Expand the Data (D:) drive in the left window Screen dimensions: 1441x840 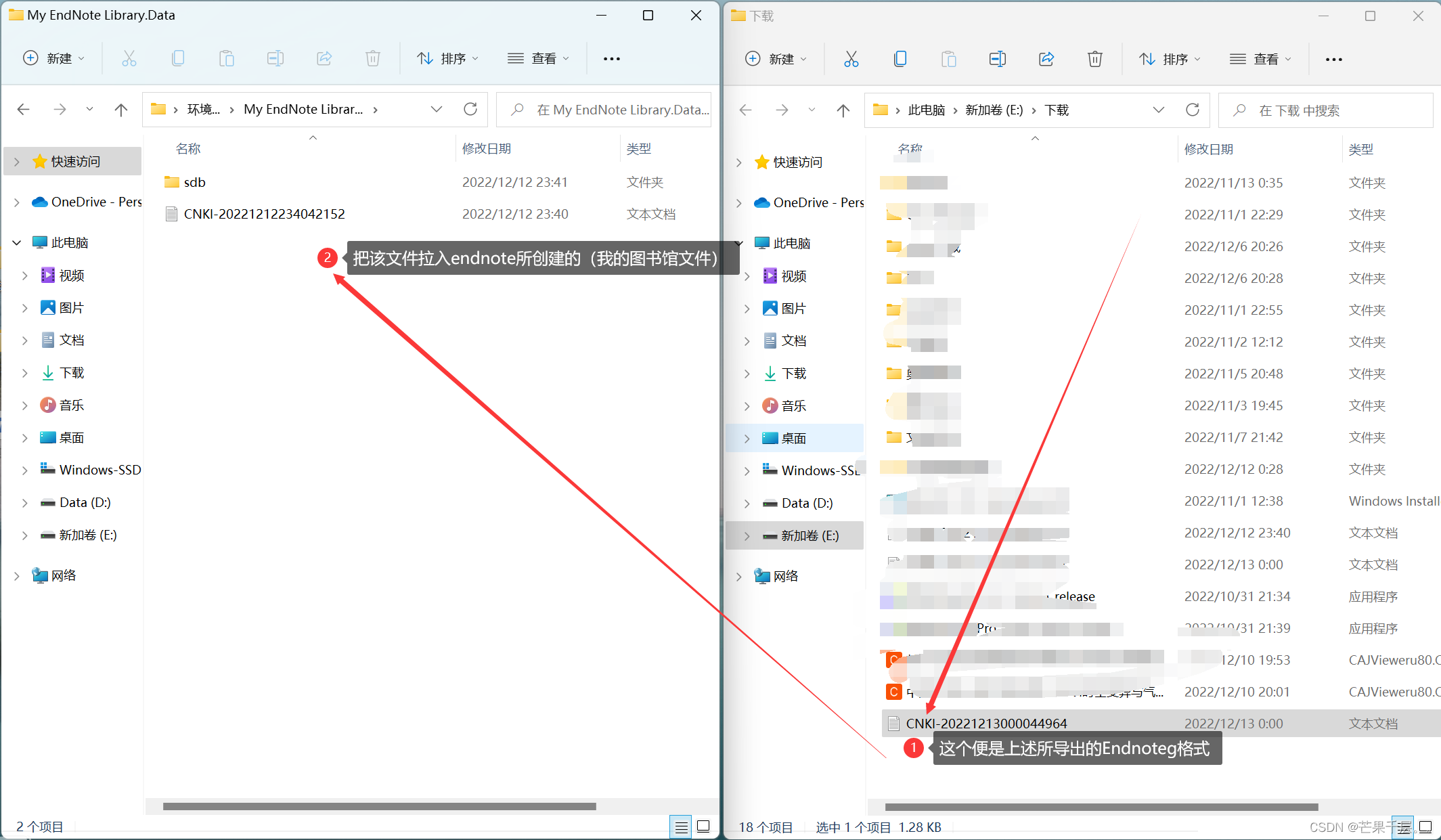point(24,503)
